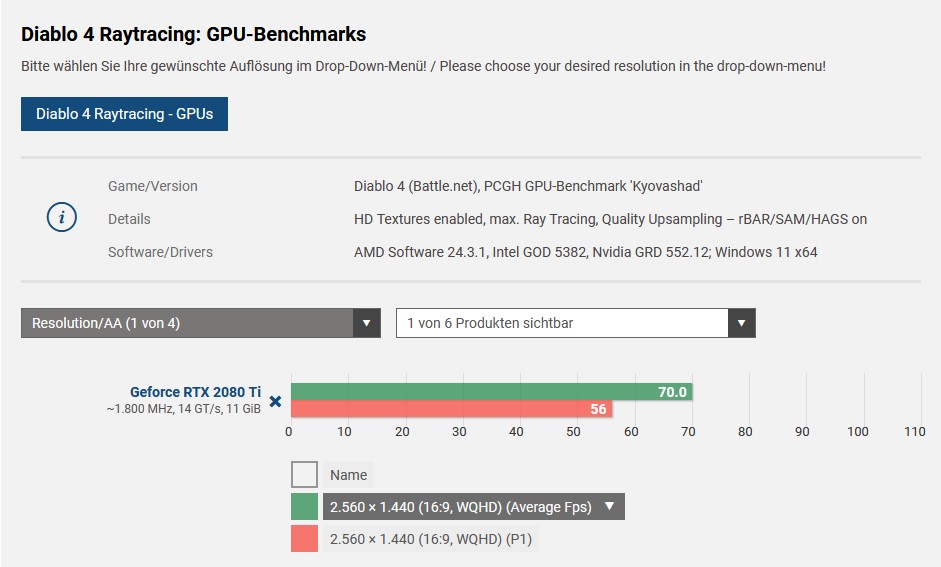The image size is (941, 567).
Task: Click the info circle icon
Action: coord(62,217)
